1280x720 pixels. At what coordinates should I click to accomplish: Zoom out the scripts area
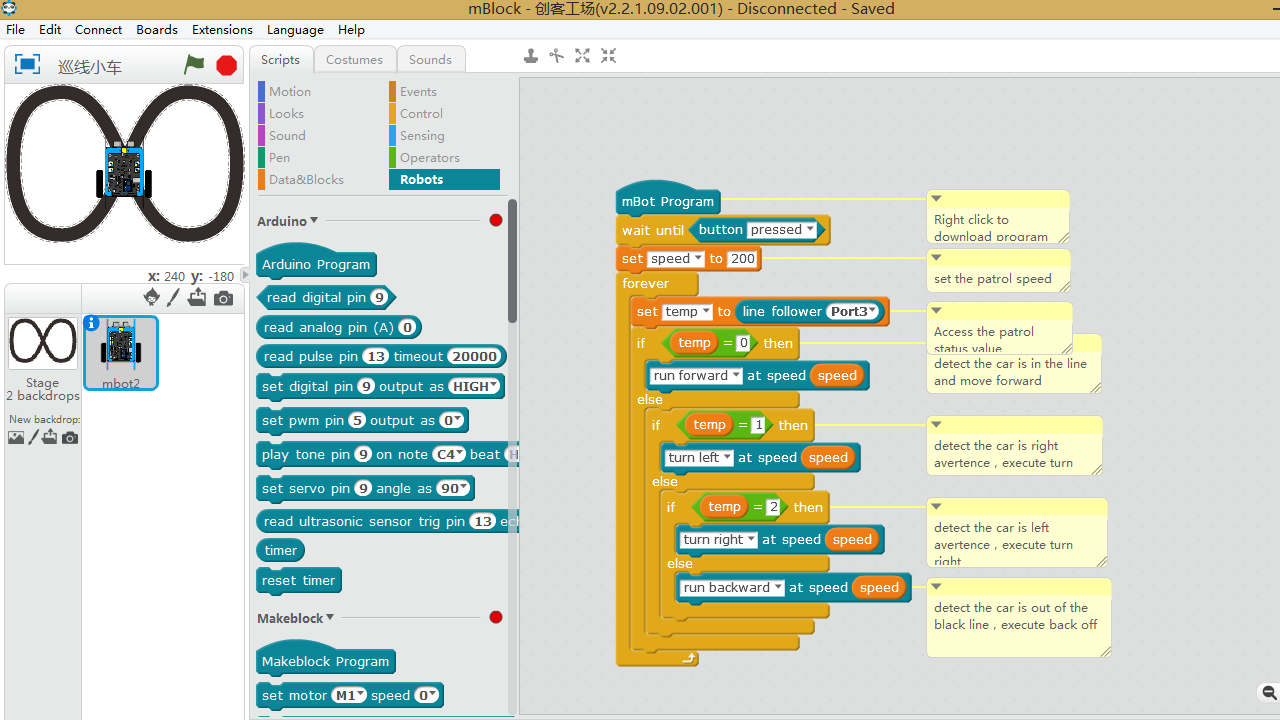[x=1269, y=693]
